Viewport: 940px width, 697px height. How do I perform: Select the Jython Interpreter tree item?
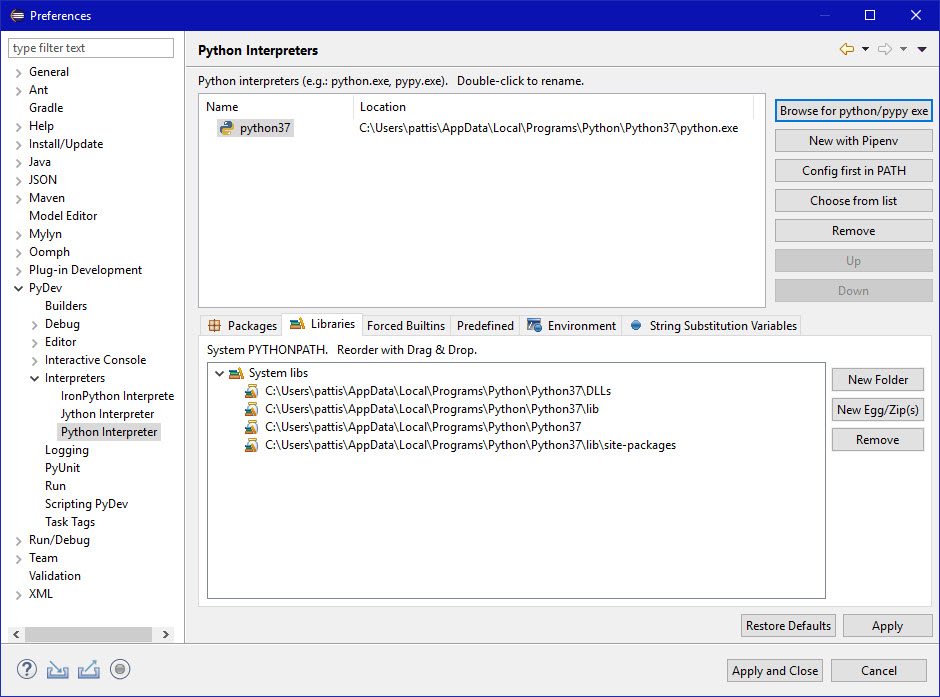coord(107,414)
